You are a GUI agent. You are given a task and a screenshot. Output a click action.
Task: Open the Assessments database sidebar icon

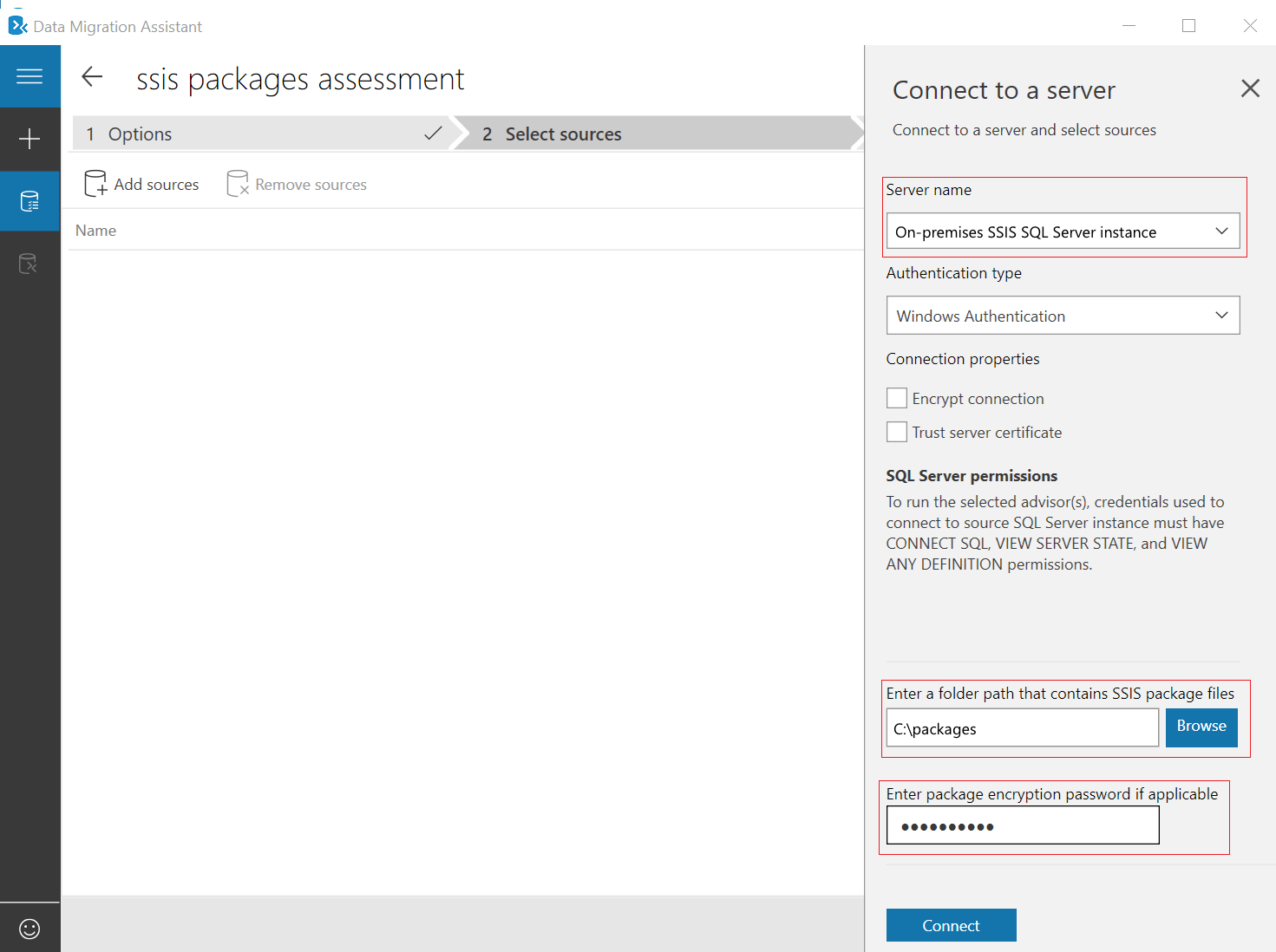(29, 201)
